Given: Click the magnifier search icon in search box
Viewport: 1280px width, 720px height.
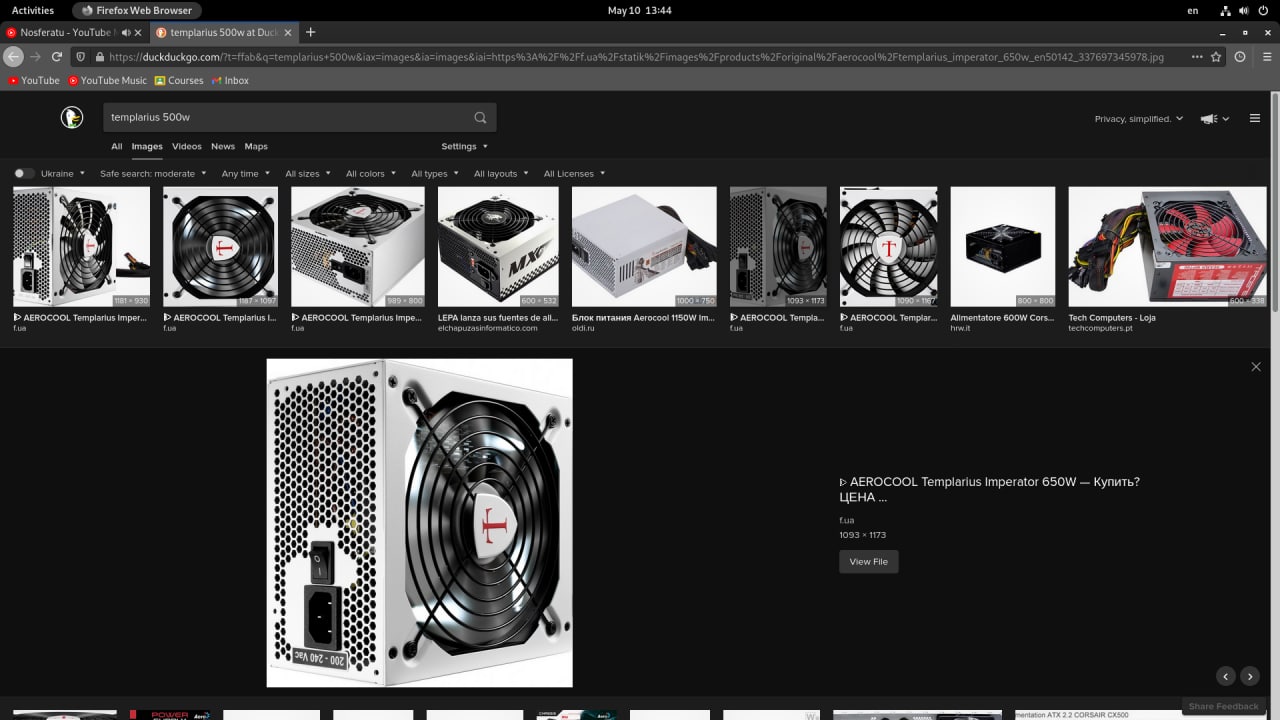Looking at the screenshot, I should click(480, 117).
